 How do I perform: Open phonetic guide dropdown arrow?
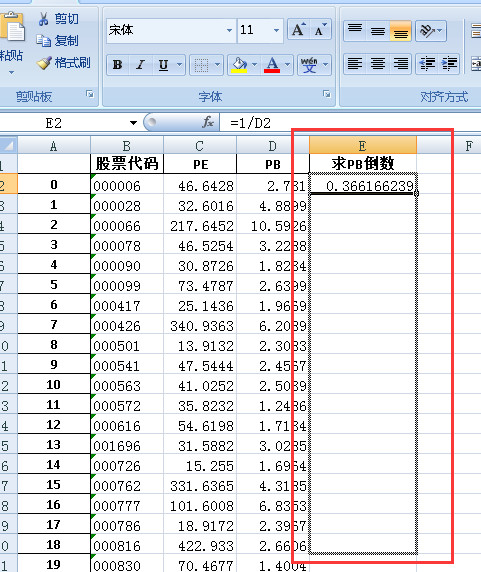pyautogui.click(x=326, y=65)
